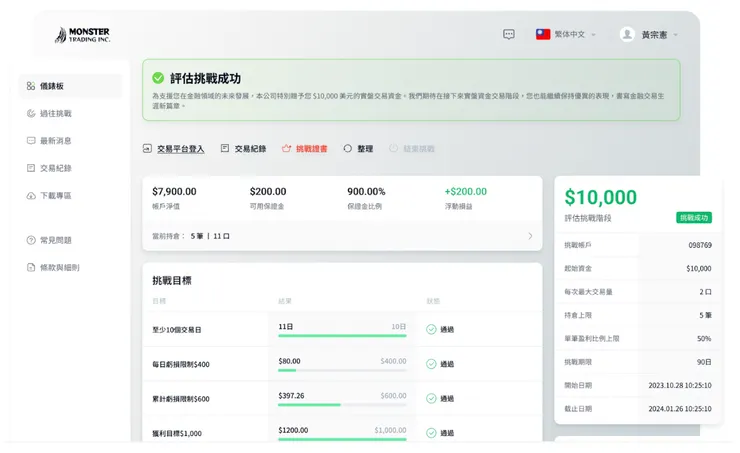
Task: Click the 至少10個交易日 goal row label
Action: tap(177, 330)
